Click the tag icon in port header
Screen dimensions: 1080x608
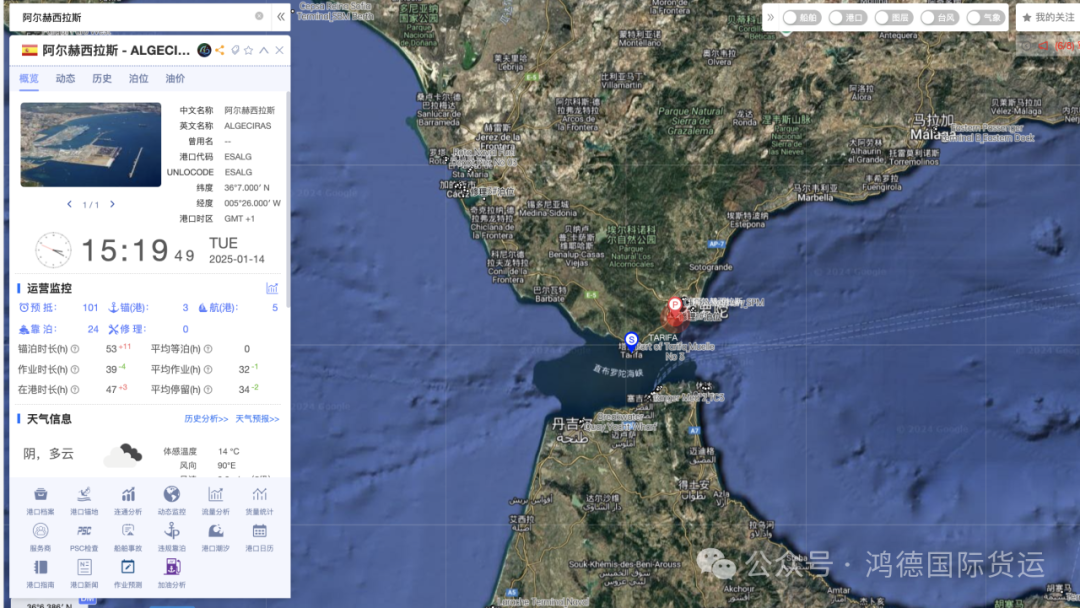coord(235,50)
